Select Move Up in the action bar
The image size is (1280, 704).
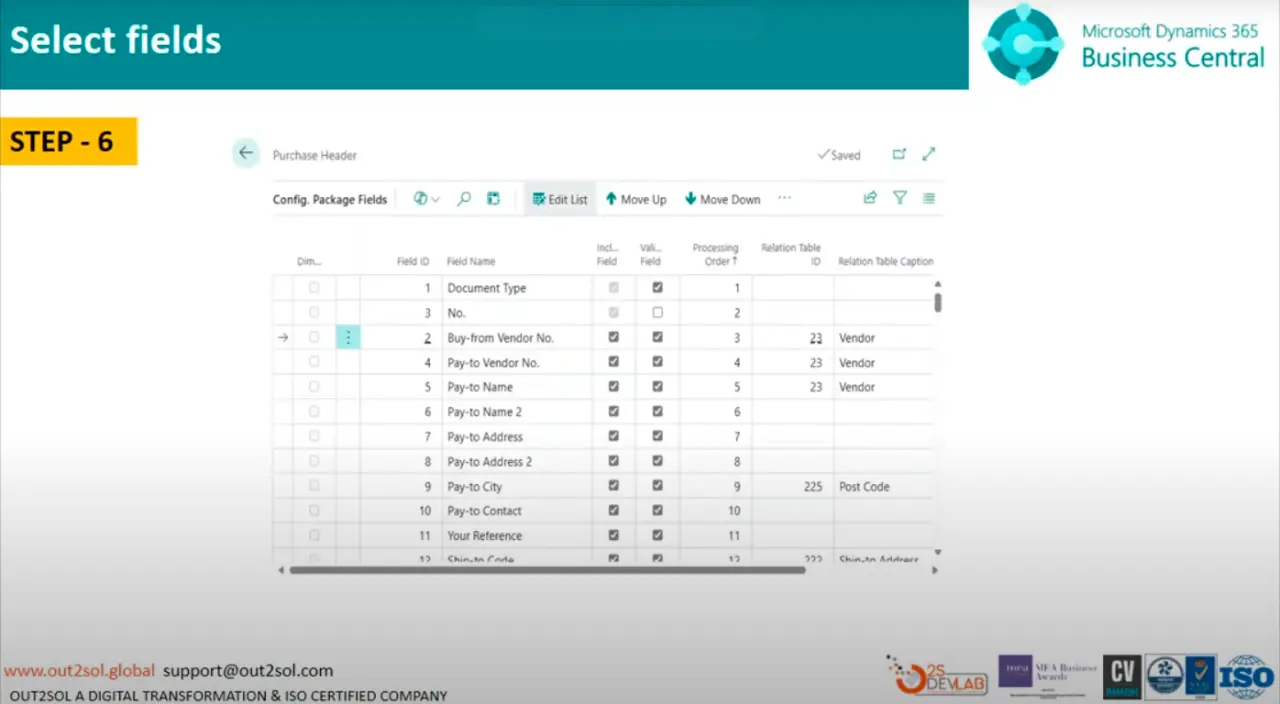636,199
